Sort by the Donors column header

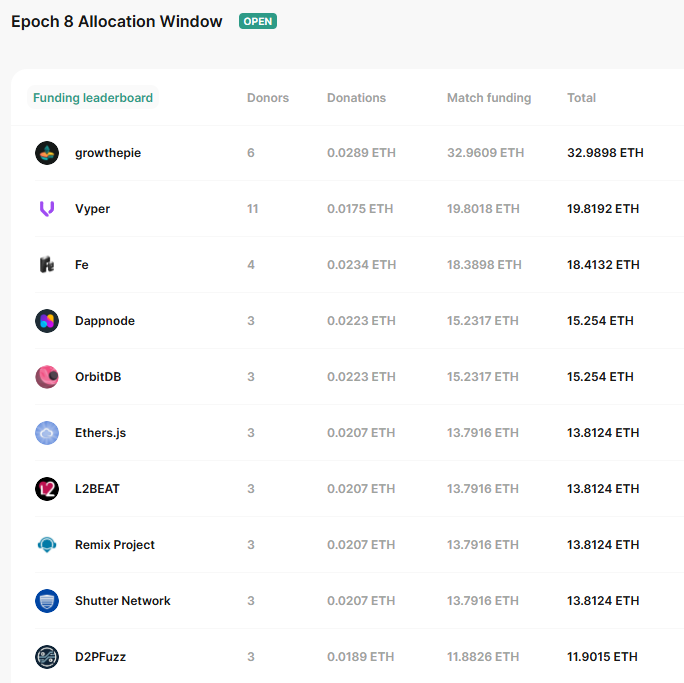pos(268,98)
